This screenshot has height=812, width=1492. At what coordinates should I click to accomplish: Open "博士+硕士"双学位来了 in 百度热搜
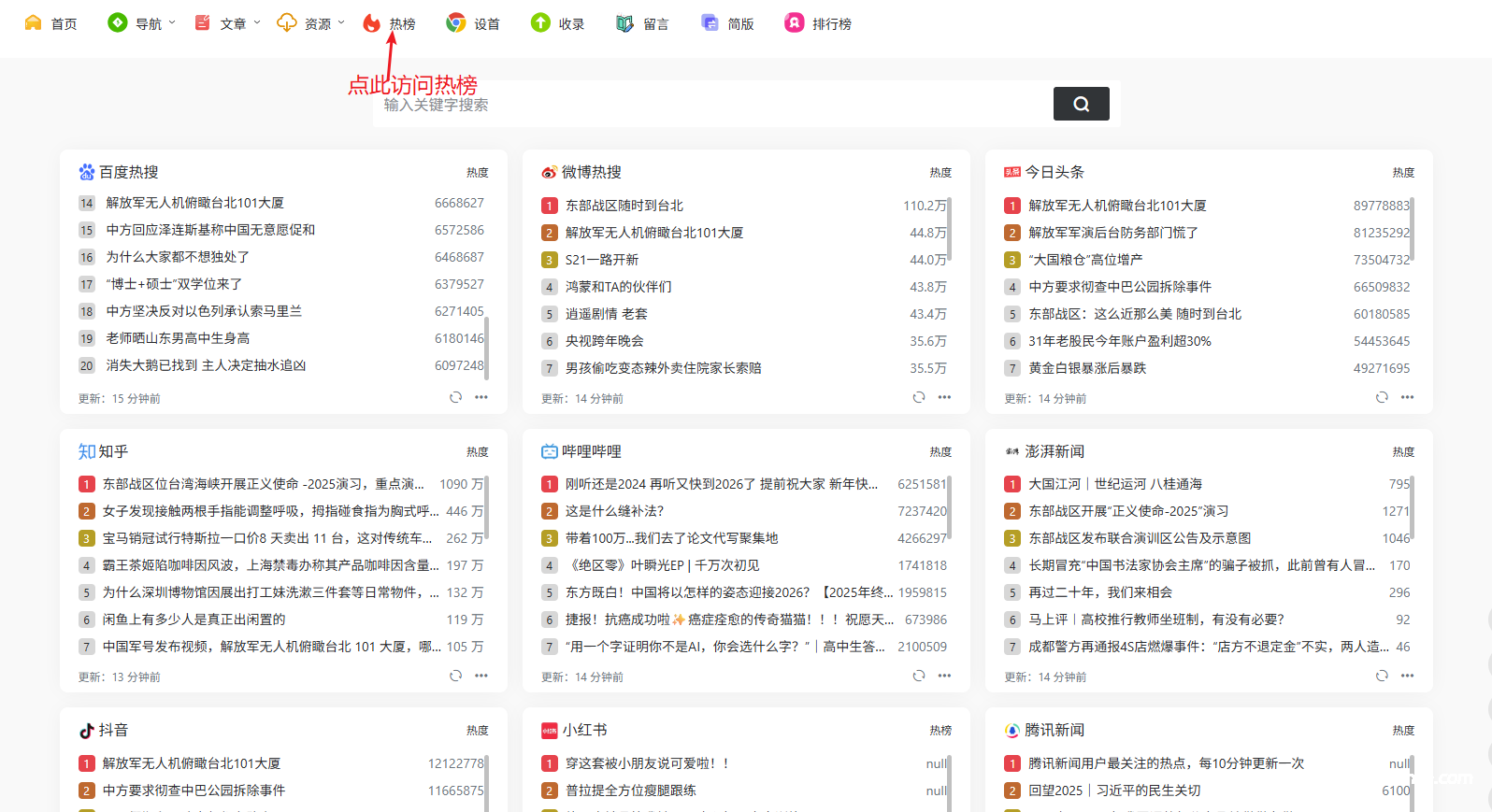click(174, 284)
